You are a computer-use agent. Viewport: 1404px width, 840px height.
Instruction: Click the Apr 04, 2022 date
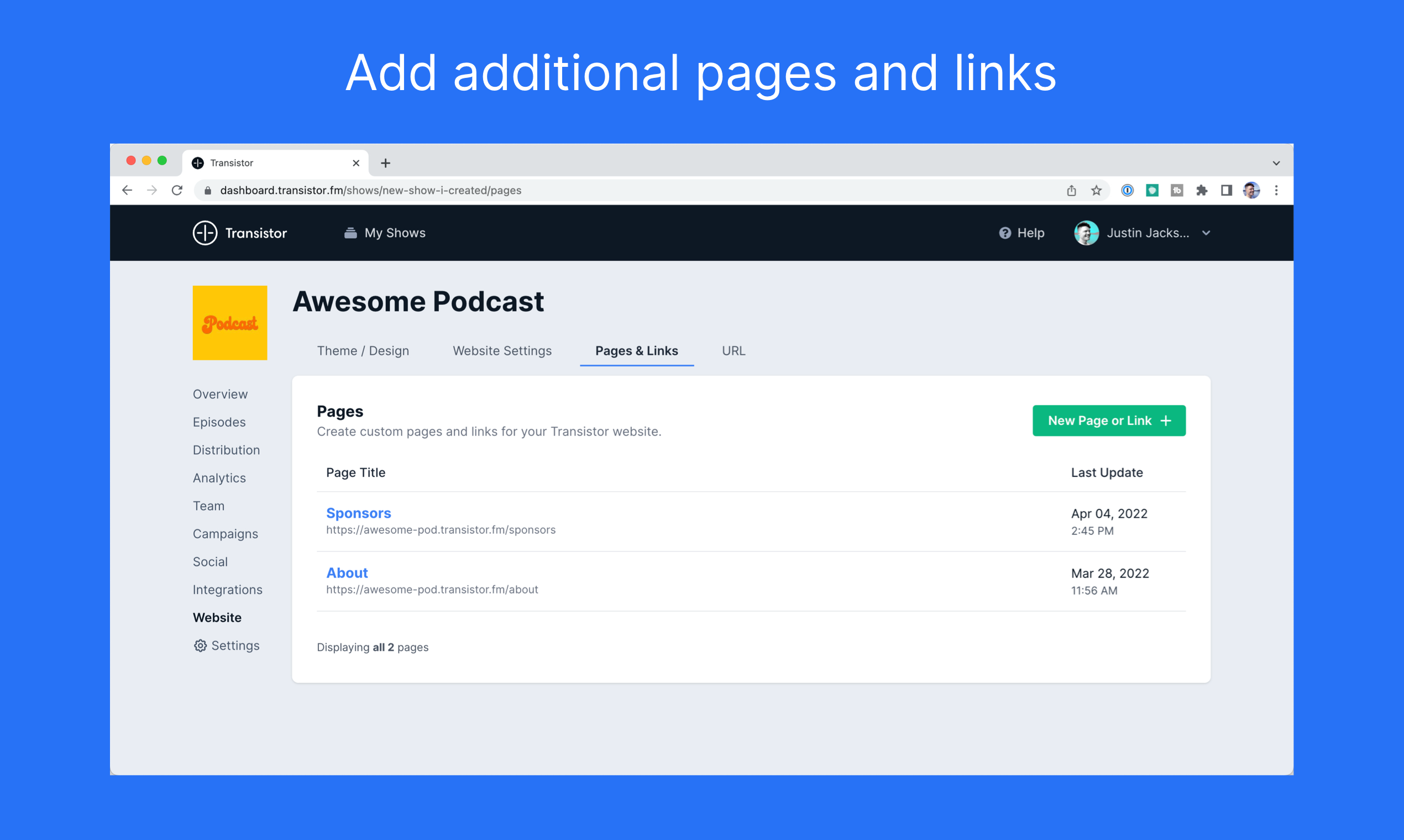pos(1109,513)
